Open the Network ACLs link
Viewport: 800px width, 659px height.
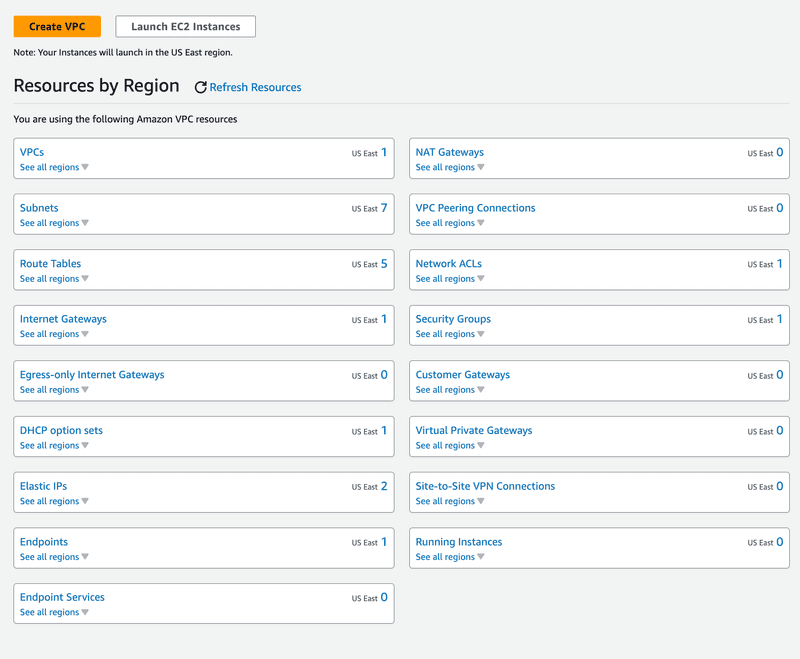click(448, 263)
